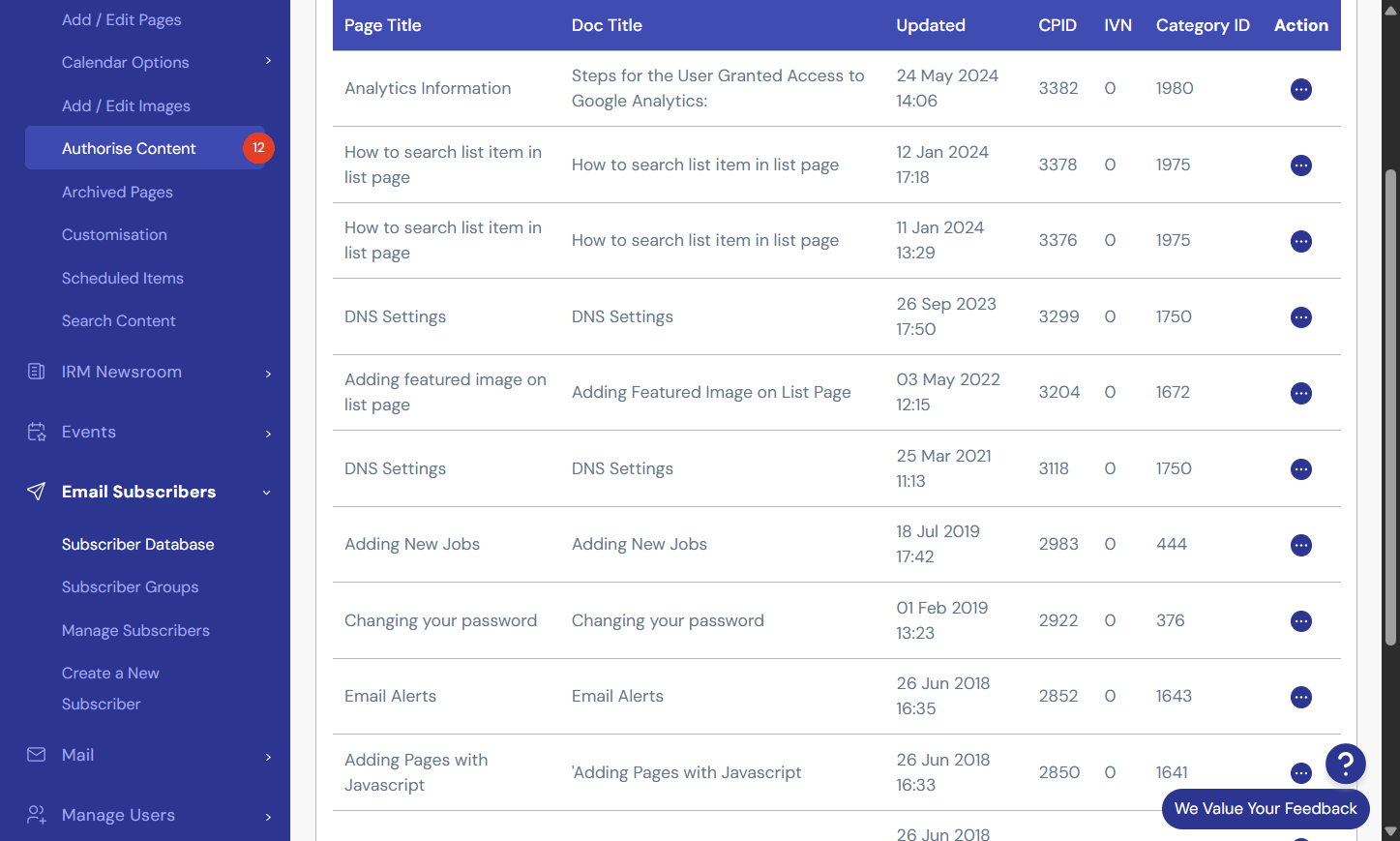Open Authorise Content menu item
1400x841 pixels.
145,148
